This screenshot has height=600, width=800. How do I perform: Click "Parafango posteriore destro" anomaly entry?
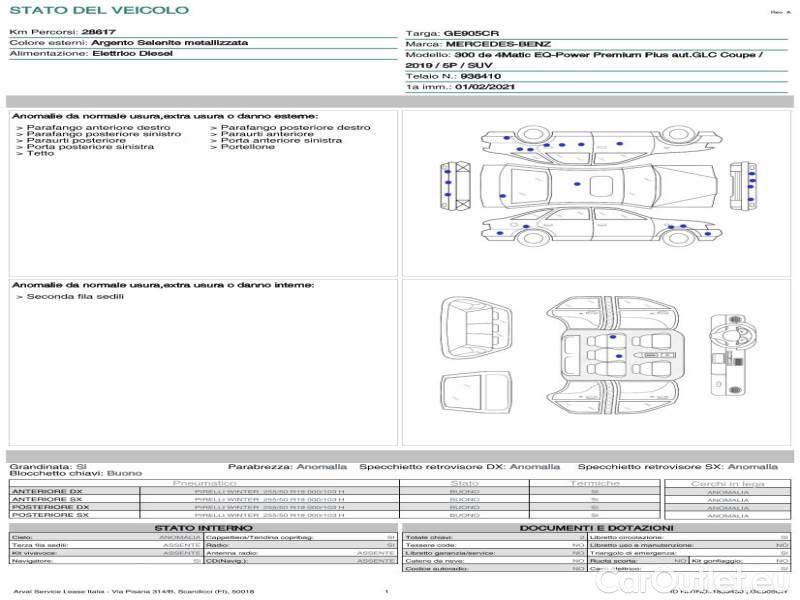295,128
